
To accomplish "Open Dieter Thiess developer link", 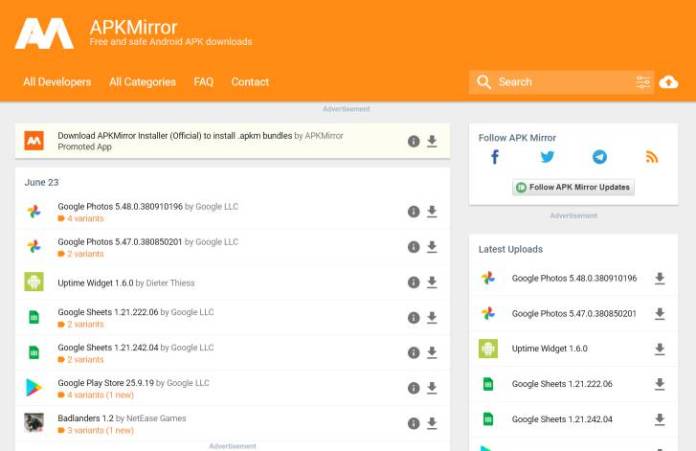I will (170, 283).
